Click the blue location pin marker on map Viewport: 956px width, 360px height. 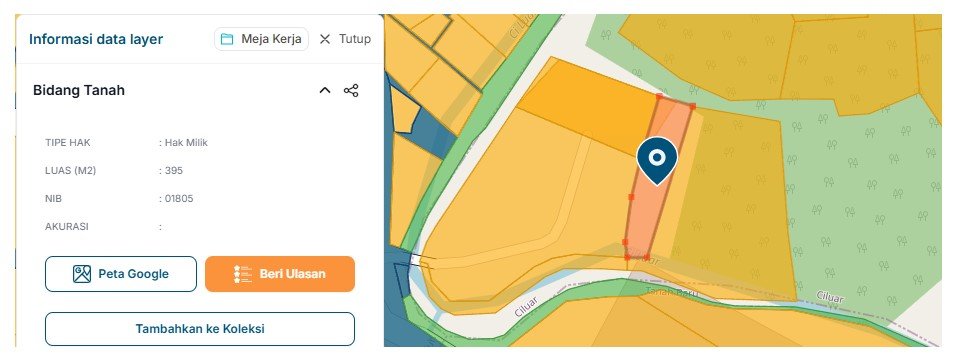point(657,160)
